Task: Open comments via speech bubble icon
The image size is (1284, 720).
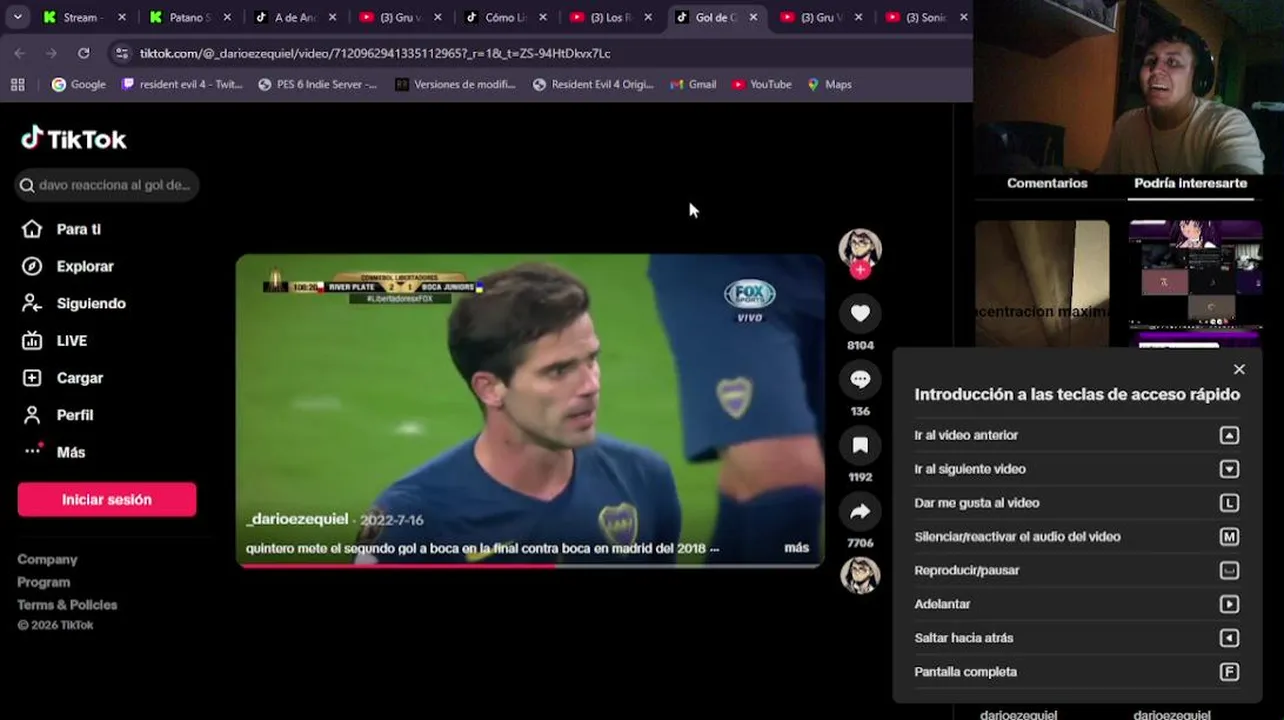Action: click(x=860, y=380)
